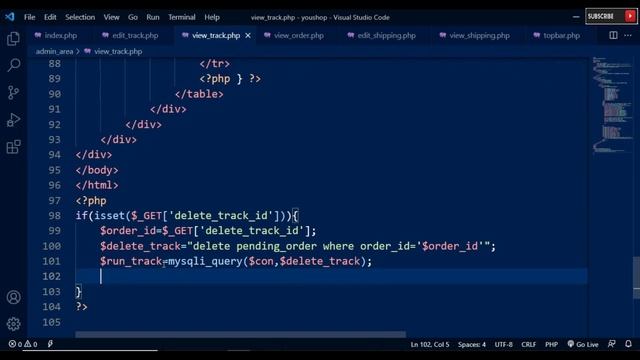Click line number 100 in gutter
640x360 pixels.
52,246
